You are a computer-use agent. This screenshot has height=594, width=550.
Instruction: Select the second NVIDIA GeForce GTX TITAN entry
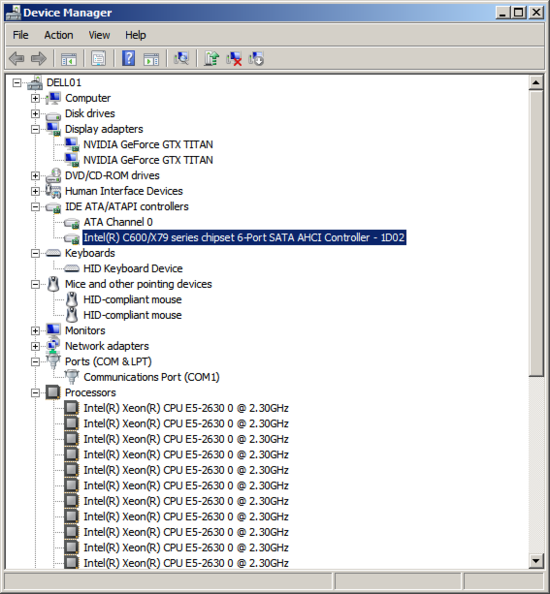pos(148,160)
